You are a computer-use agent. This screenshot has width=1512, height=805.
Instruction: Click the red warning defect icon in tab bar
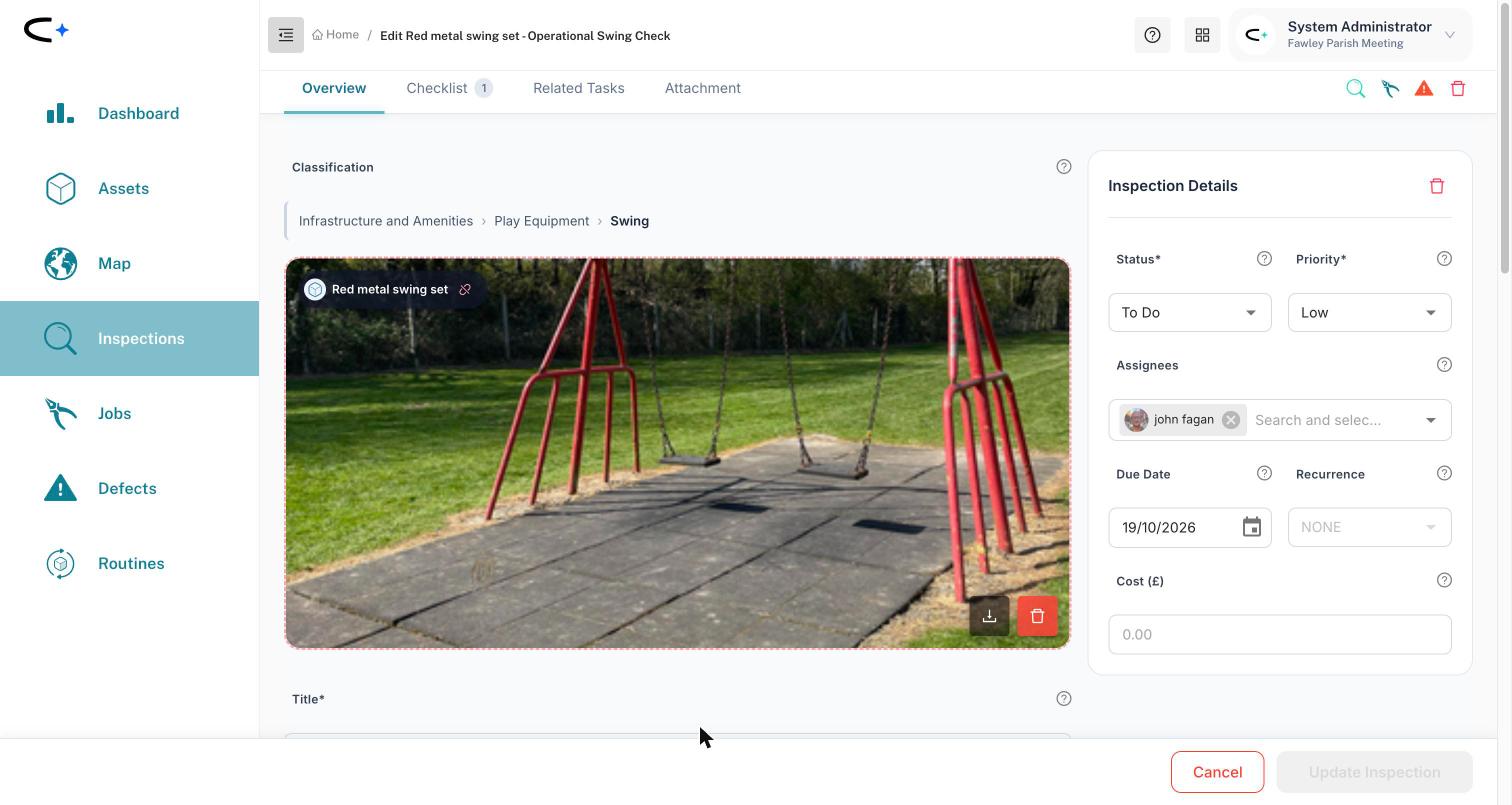pos(1424,89)
